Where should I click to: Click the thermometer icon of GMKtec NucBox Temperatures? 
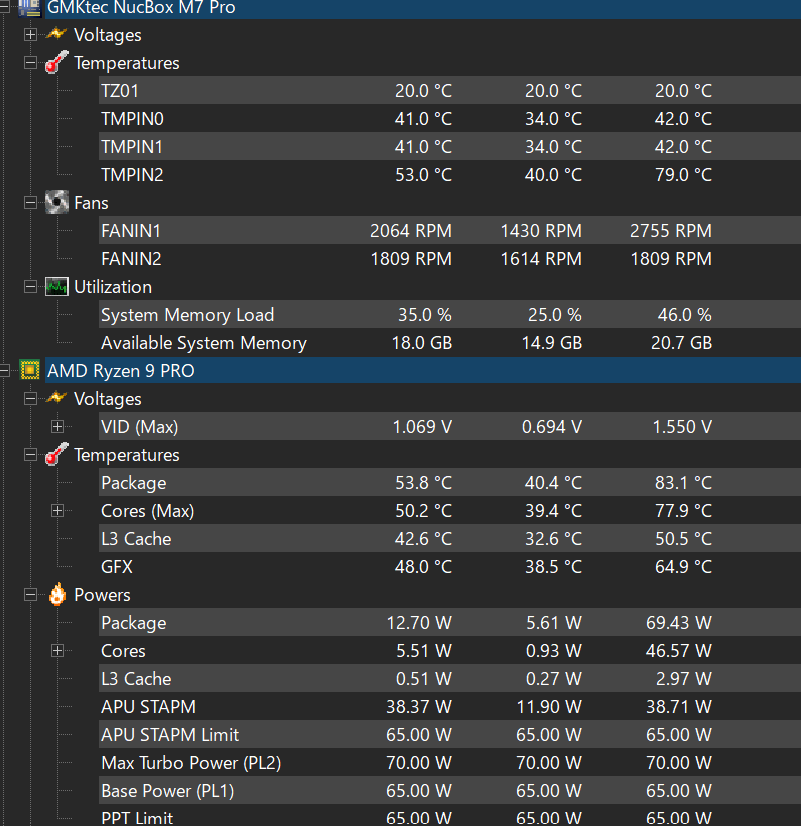pos(56,63)
